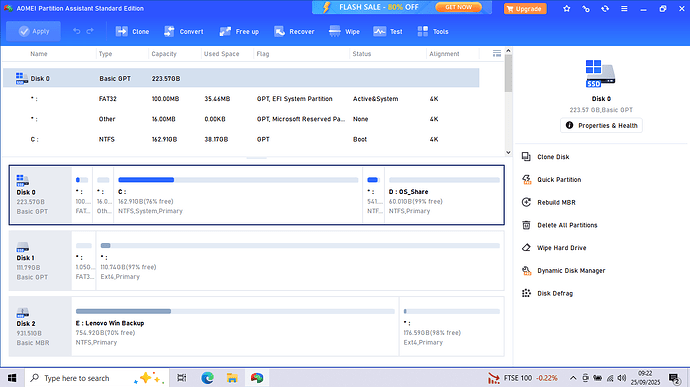Select the 176.59GB Ext4 partition on Disk 2
Screen dimensions: 690x387
(452, 326)
